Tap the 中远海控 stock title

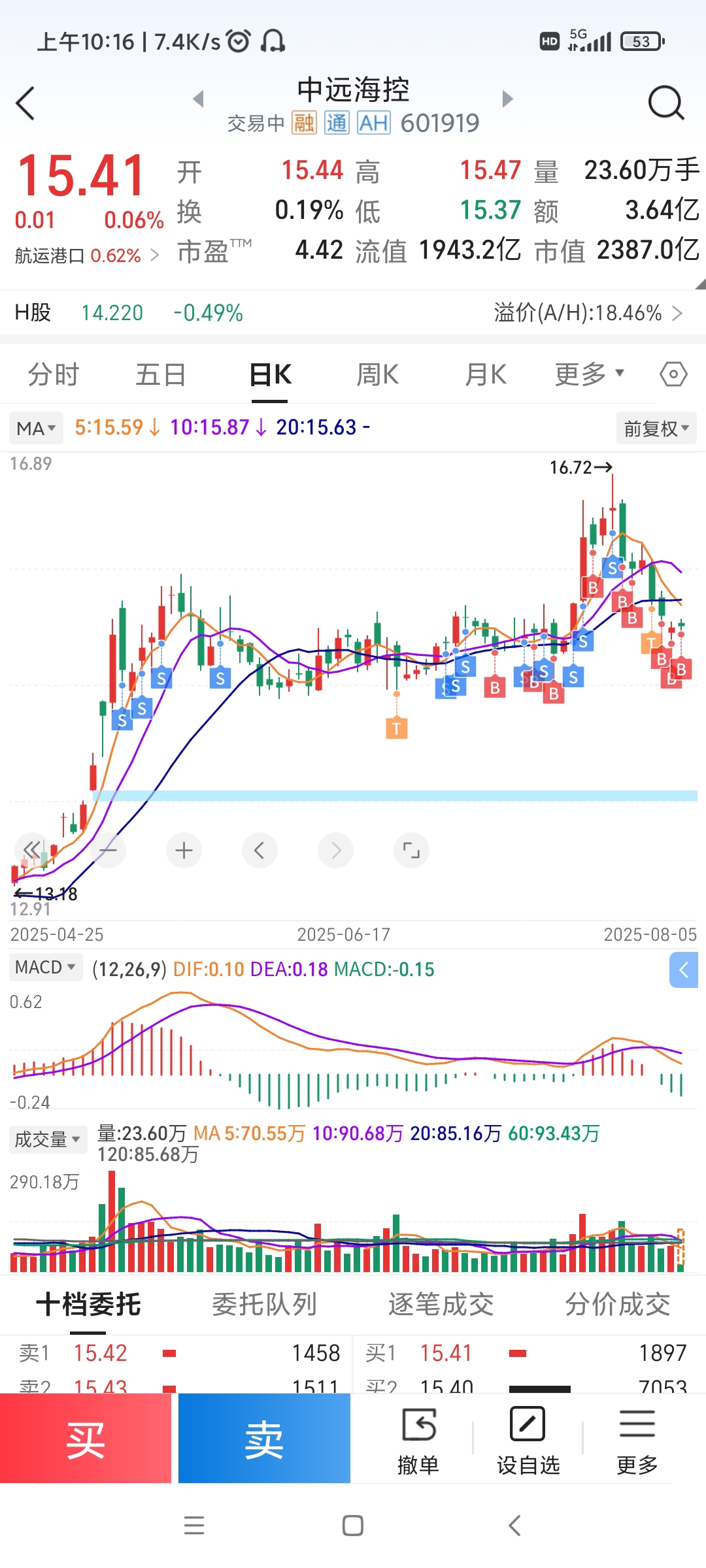[353, 90]
